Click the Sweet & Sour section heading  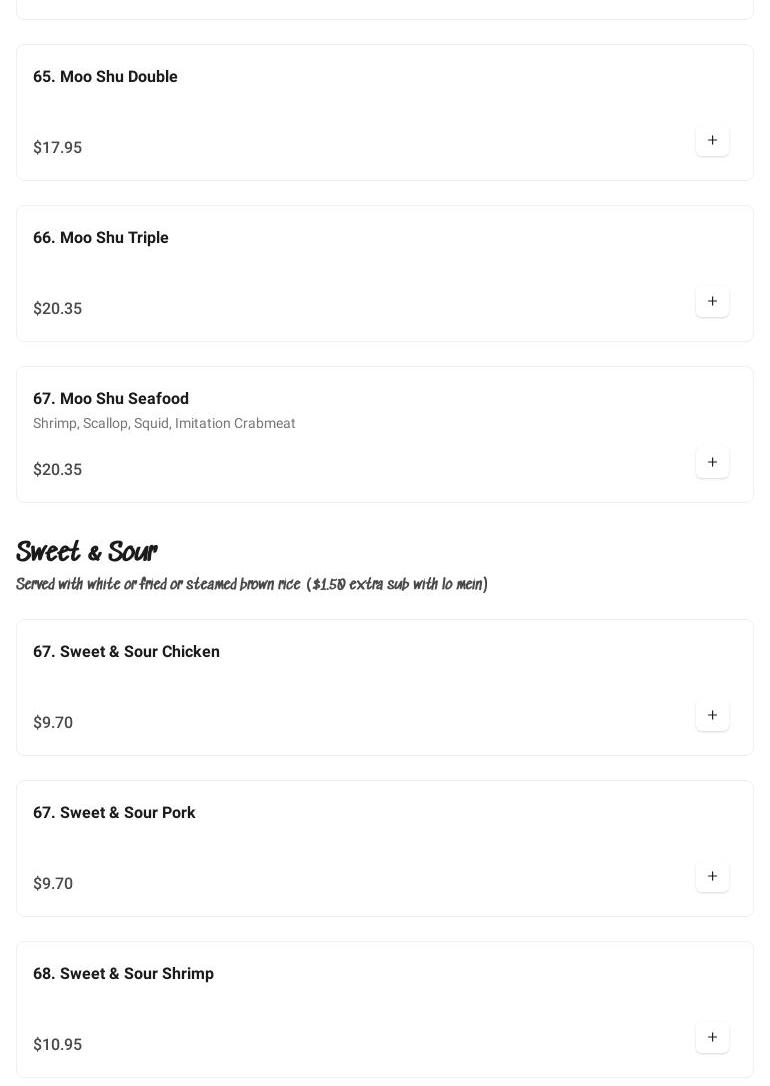coord(87,552)
